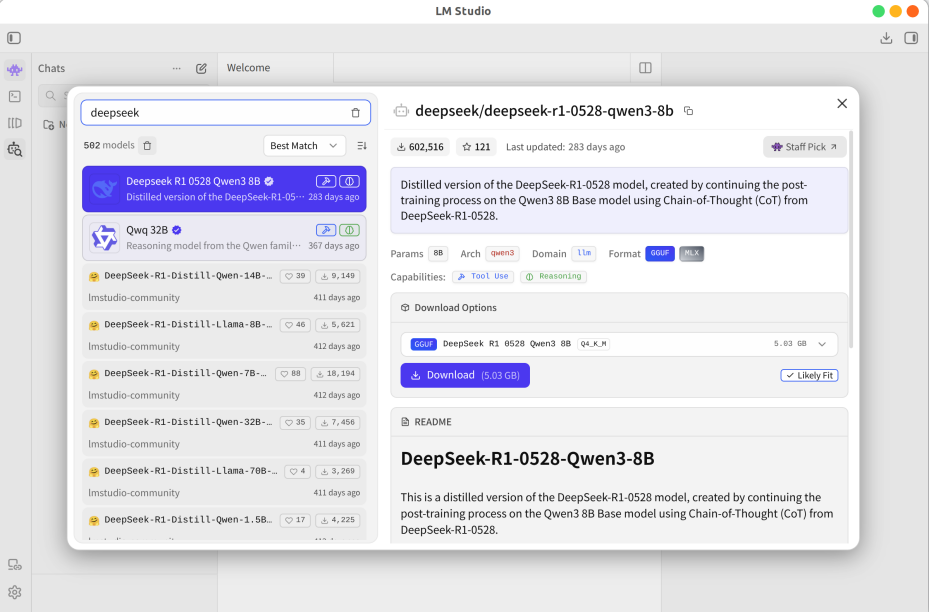Open the Discover model search sidebar icon

(x=15, y=149)
